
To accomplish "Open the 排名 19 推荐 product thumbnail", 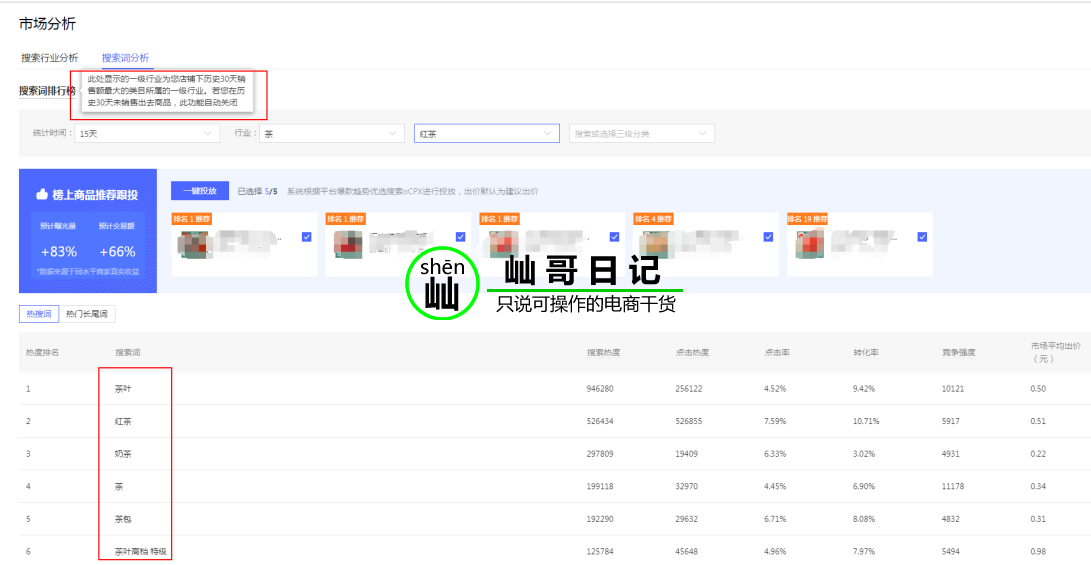I will [809, 245].
